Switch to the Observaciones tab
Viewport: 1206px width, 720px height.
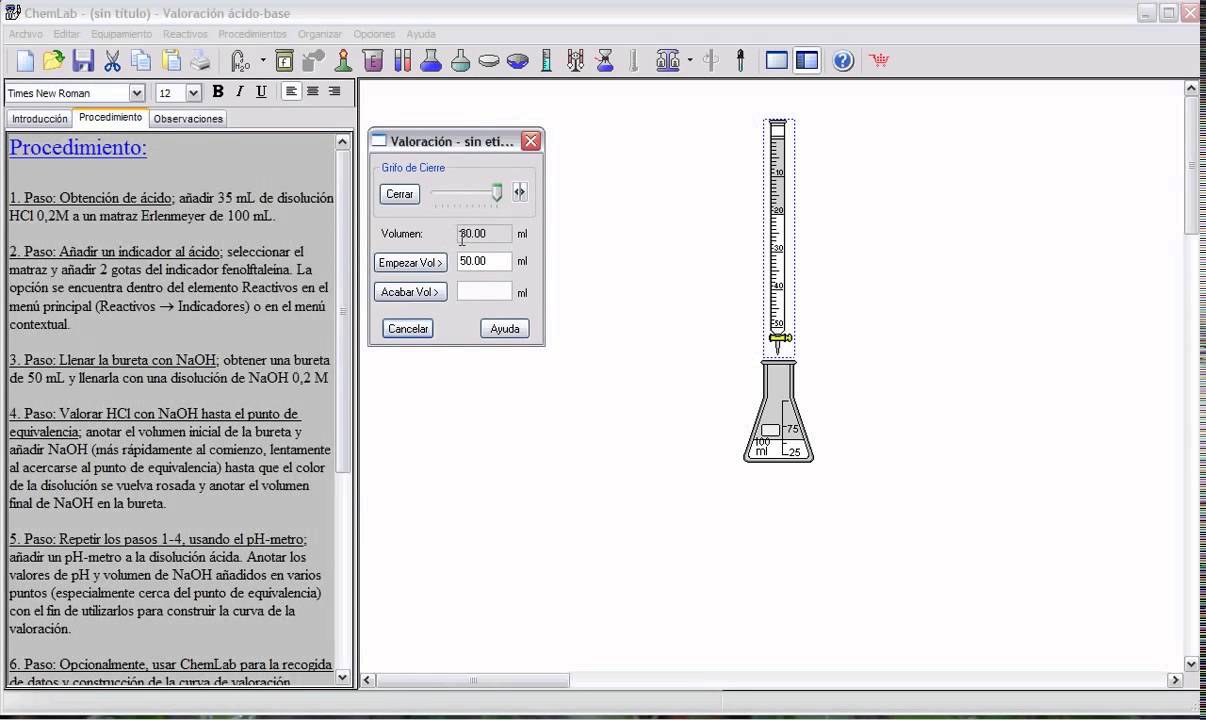point(188,119)
